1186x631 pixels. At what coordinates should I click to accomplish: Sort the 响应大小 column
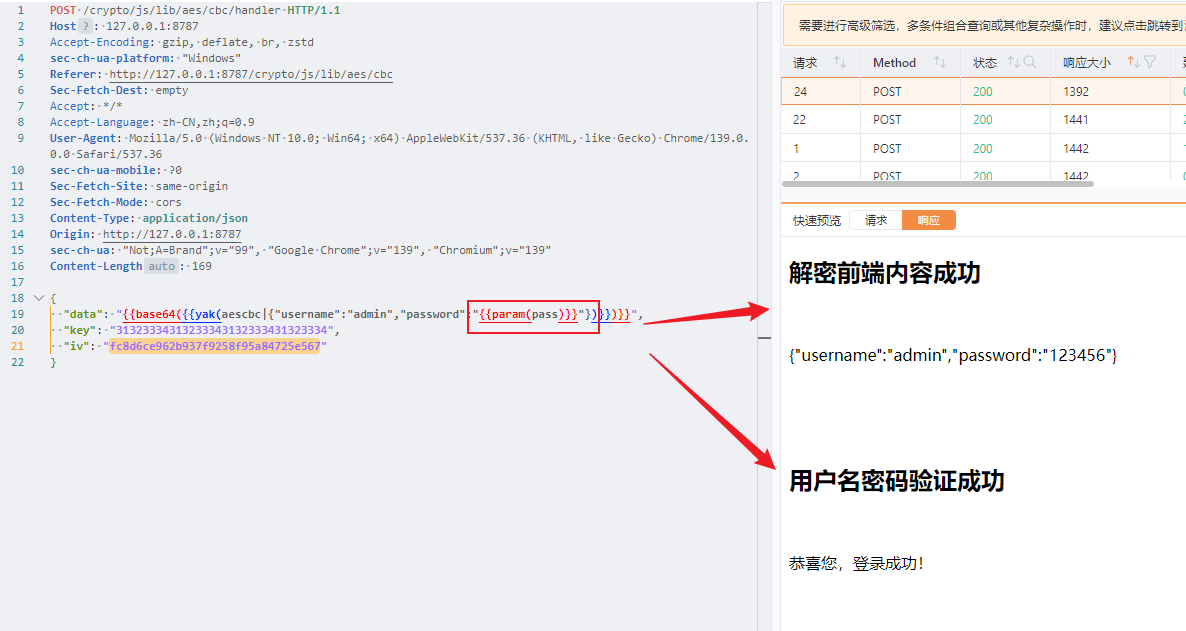point(1133,62)
